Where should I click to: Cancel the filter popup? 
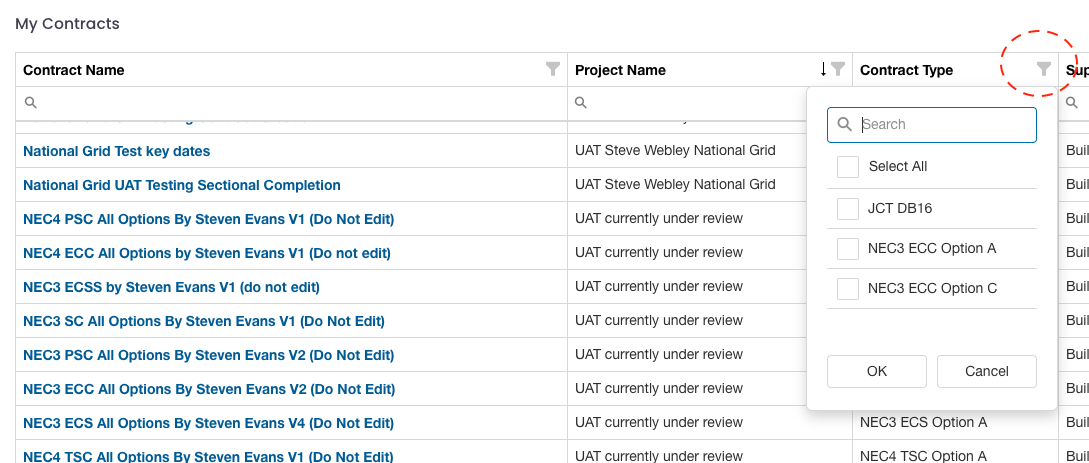(x=986, y=371)
